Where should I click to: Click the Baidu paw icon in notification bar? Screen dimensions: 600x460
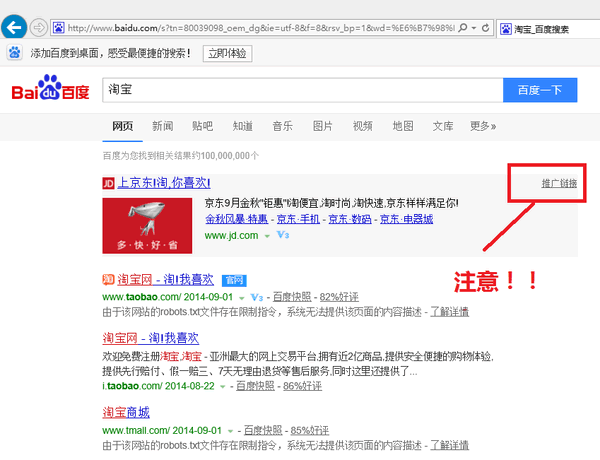point(15,52)
